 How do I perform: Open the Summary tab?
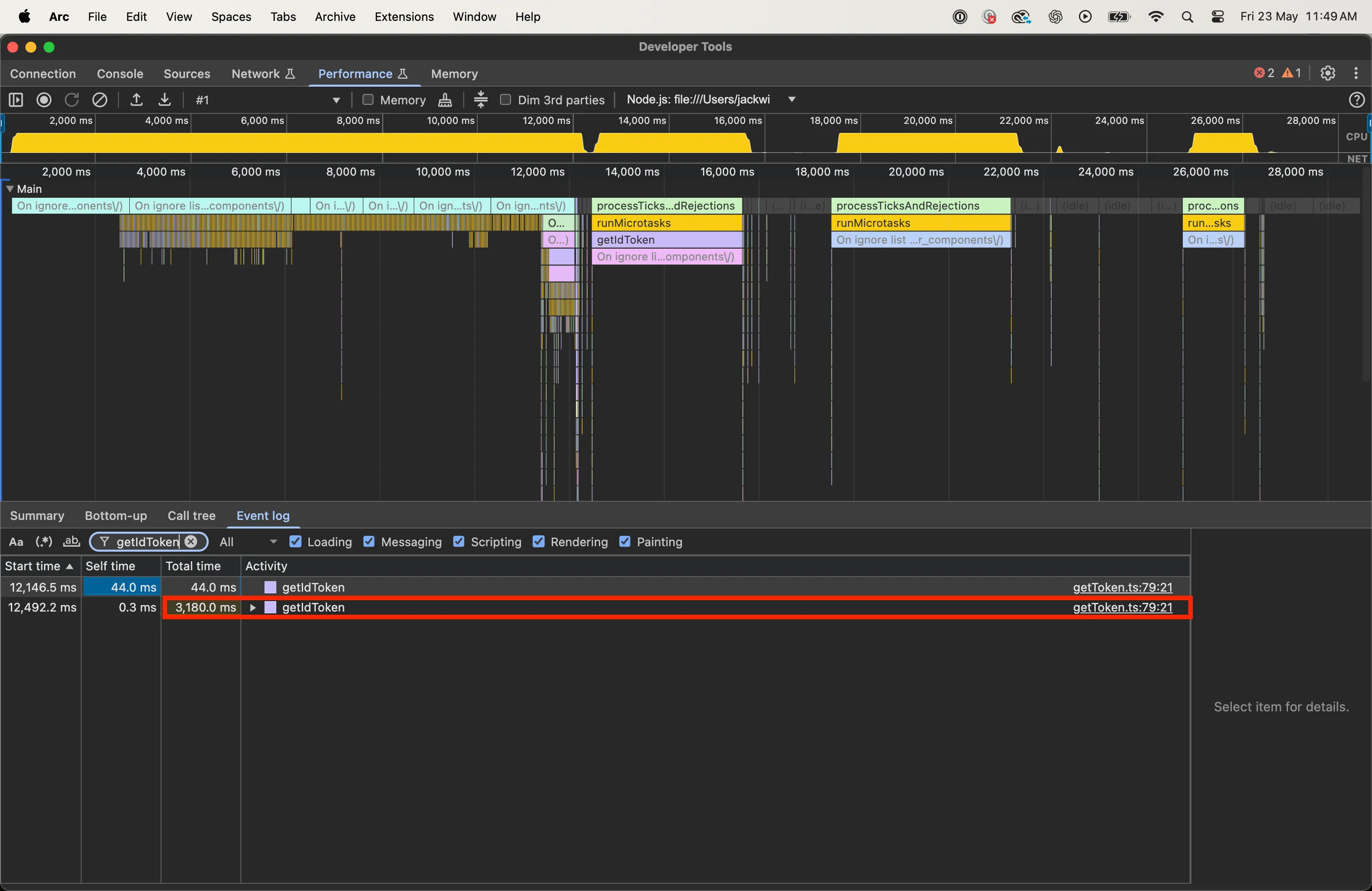click(x=37, y=516)
